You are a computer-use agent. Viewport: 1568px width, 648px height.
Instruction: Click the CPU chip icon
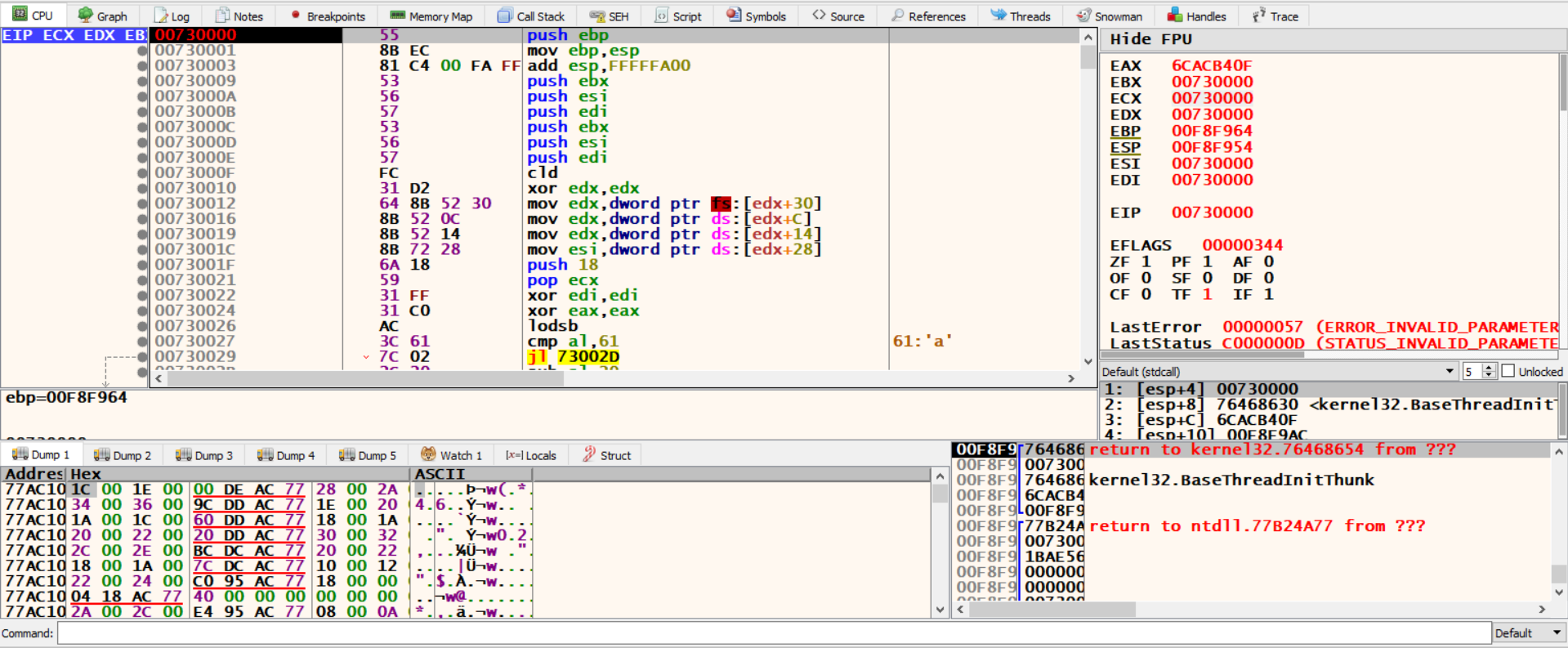19,15
